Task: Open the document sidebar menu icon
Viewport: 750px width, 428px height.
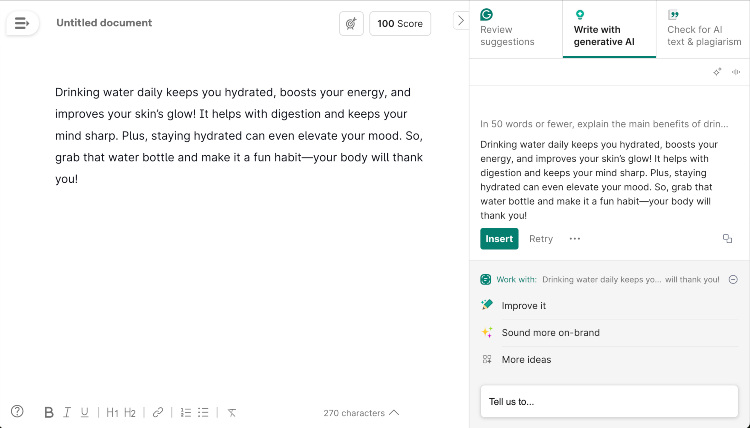Action: (22, 23)
